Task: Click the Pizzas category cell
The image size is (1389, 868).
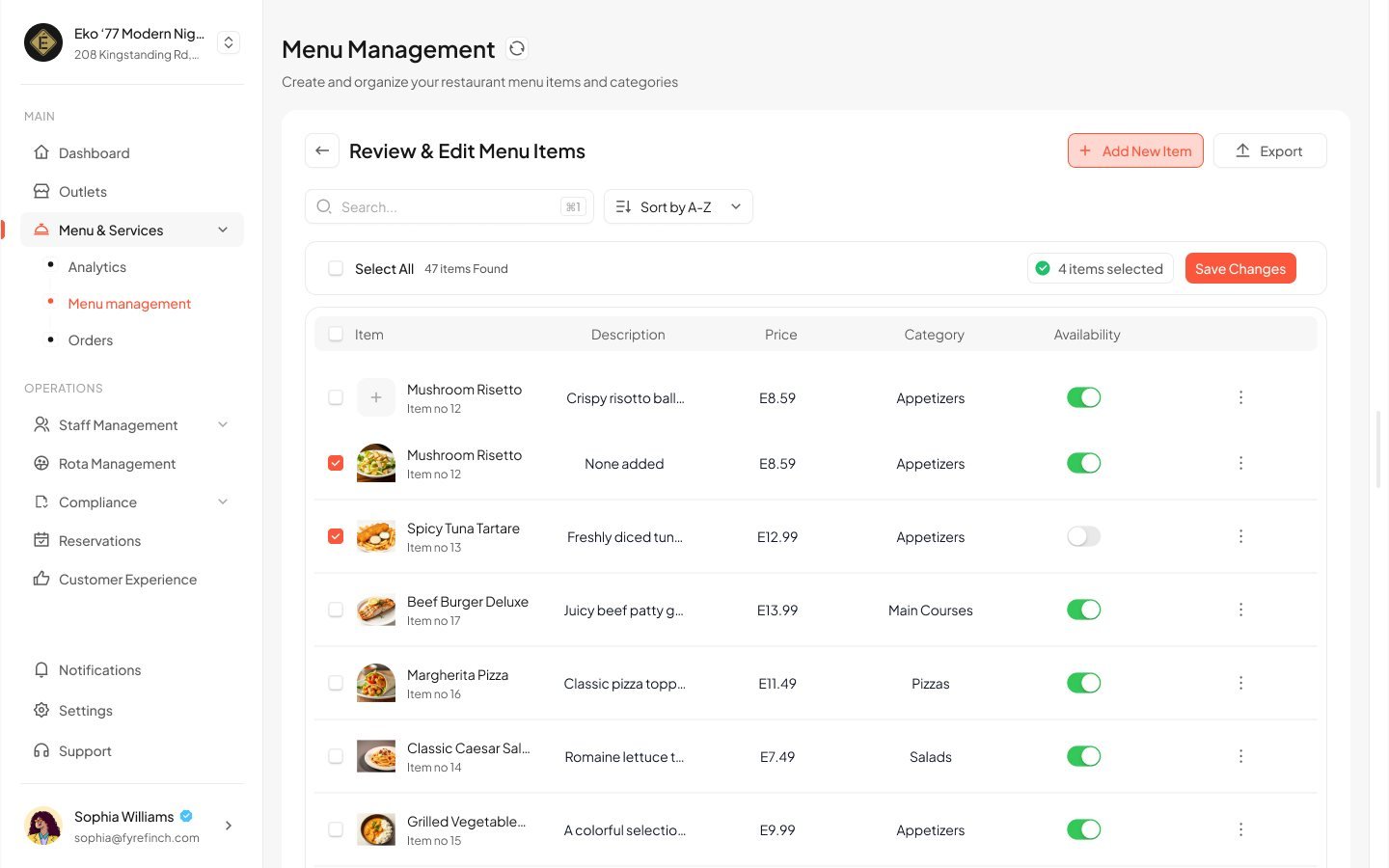Action: click(x=930, y=683)
